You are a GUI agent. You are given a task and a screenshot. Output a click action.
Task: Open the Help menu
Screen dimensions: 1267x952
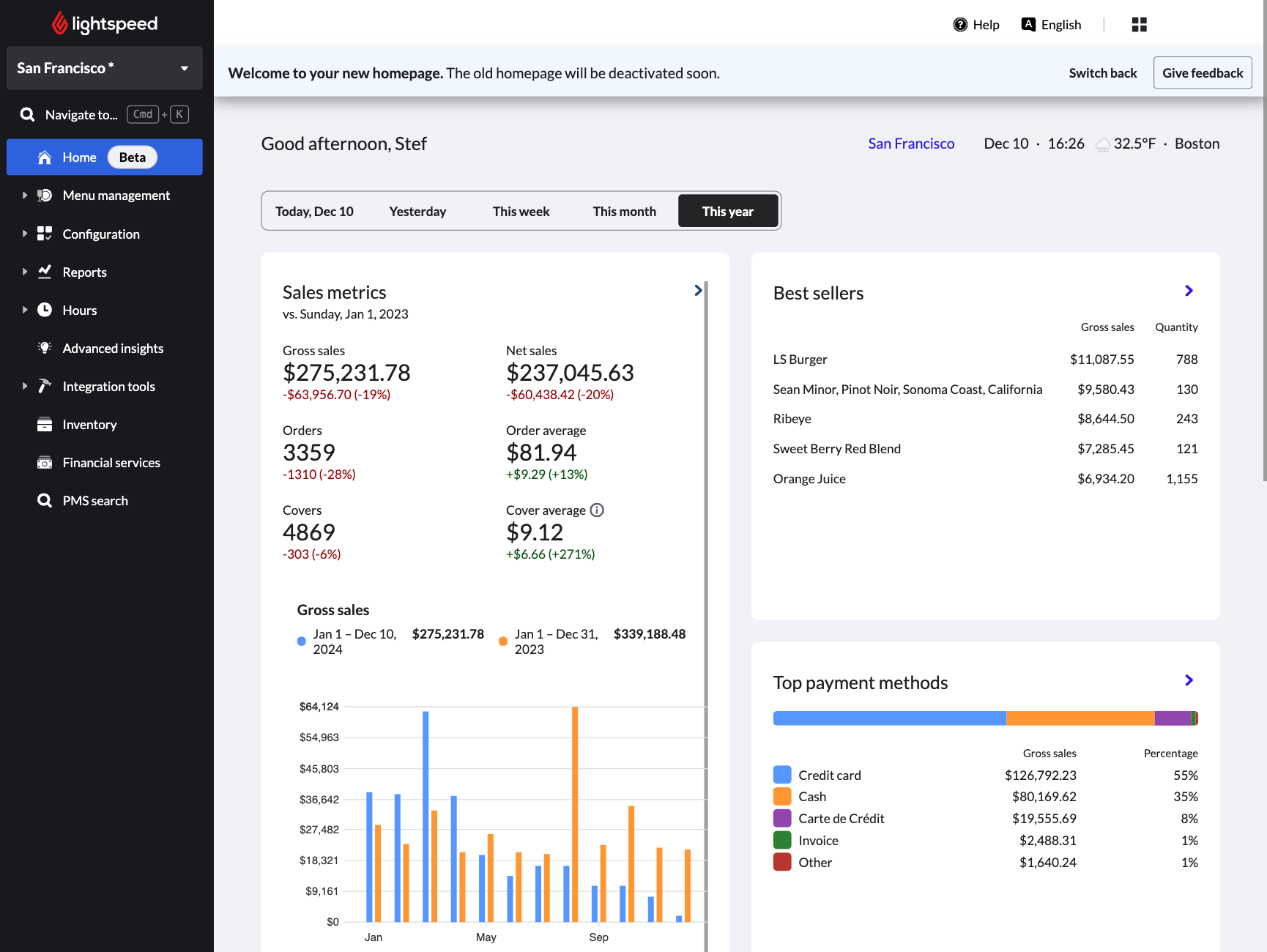pos(976,24)
